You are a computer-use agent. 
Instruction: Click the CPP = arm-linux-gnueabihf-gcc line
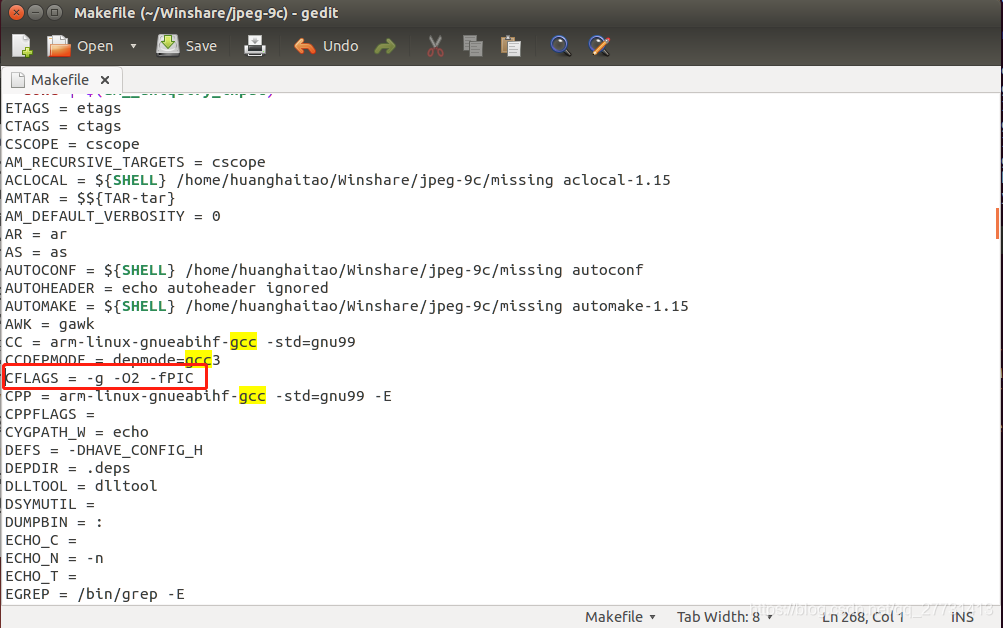pos(198,396)
